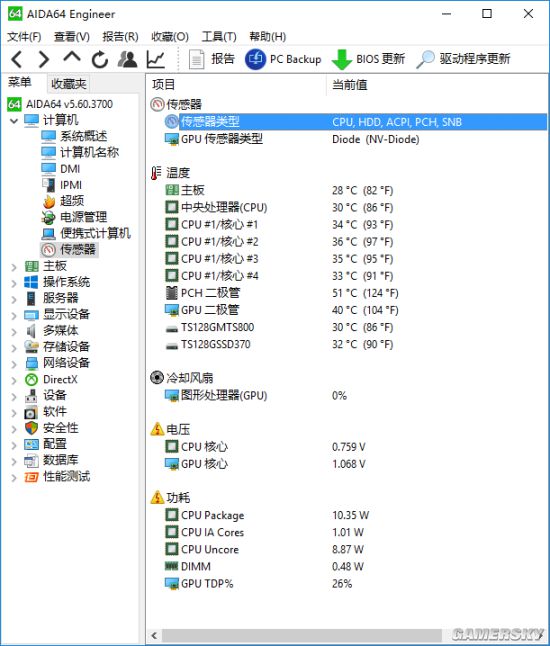The width and height of the screenshot is (550, 646).
Task: Open 驱动程序更新 from the toolbar
Action: tap(463, 59)
